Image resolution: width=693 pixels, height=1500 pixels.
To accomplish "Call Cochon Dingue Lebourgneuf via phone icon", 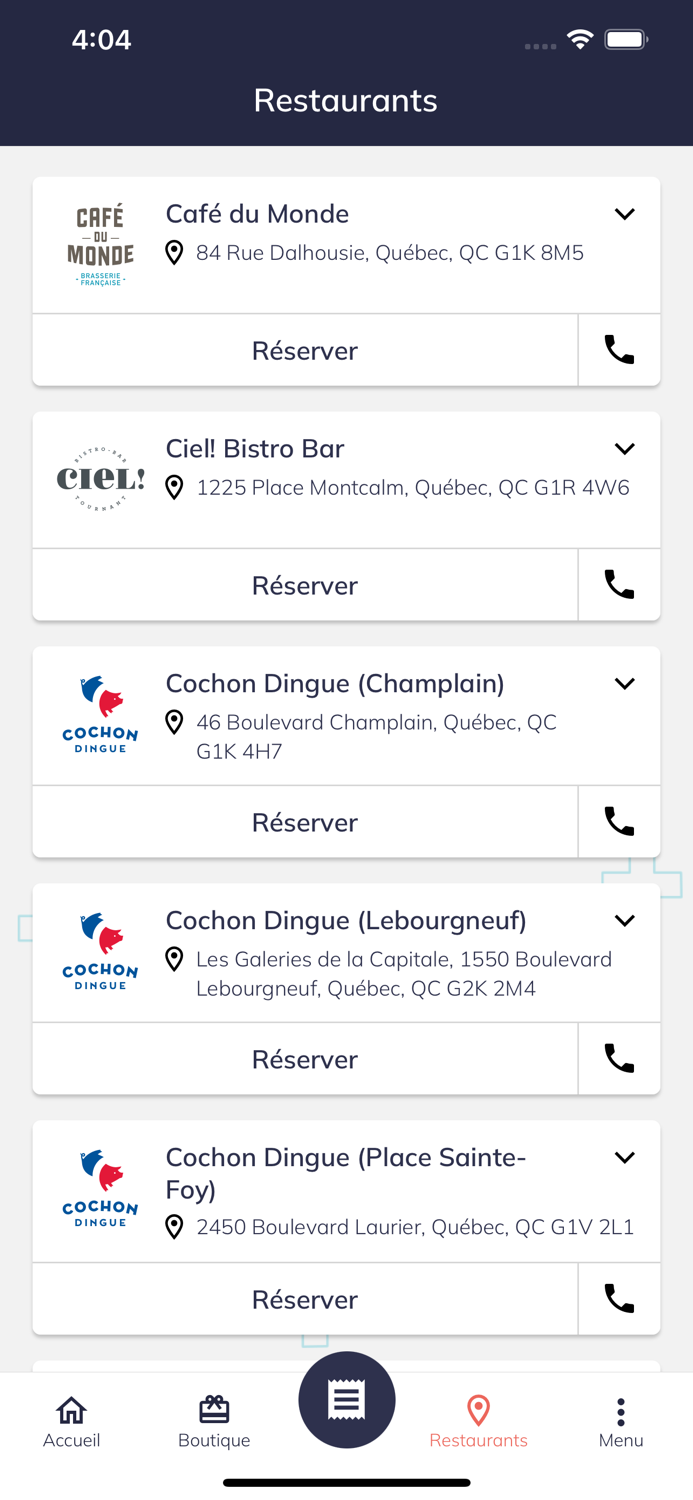I will tap(619, 1058).
